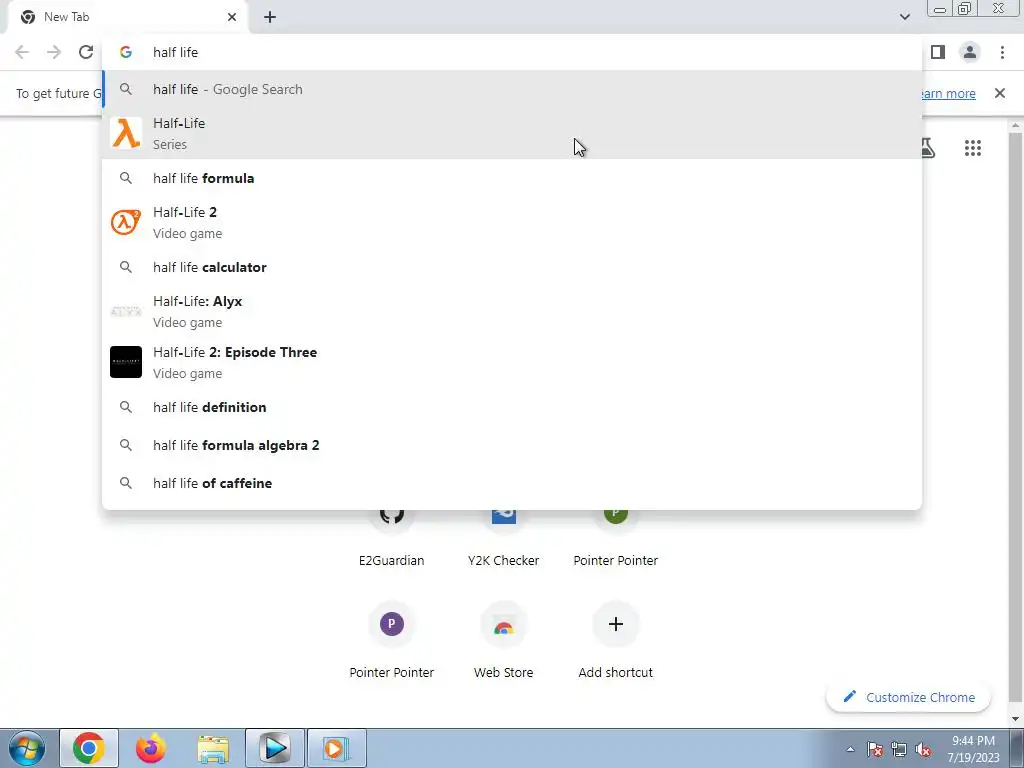Click the Action Center flag icon
The height and width of the screenshot is (768, 1024).
pos(875,749)
